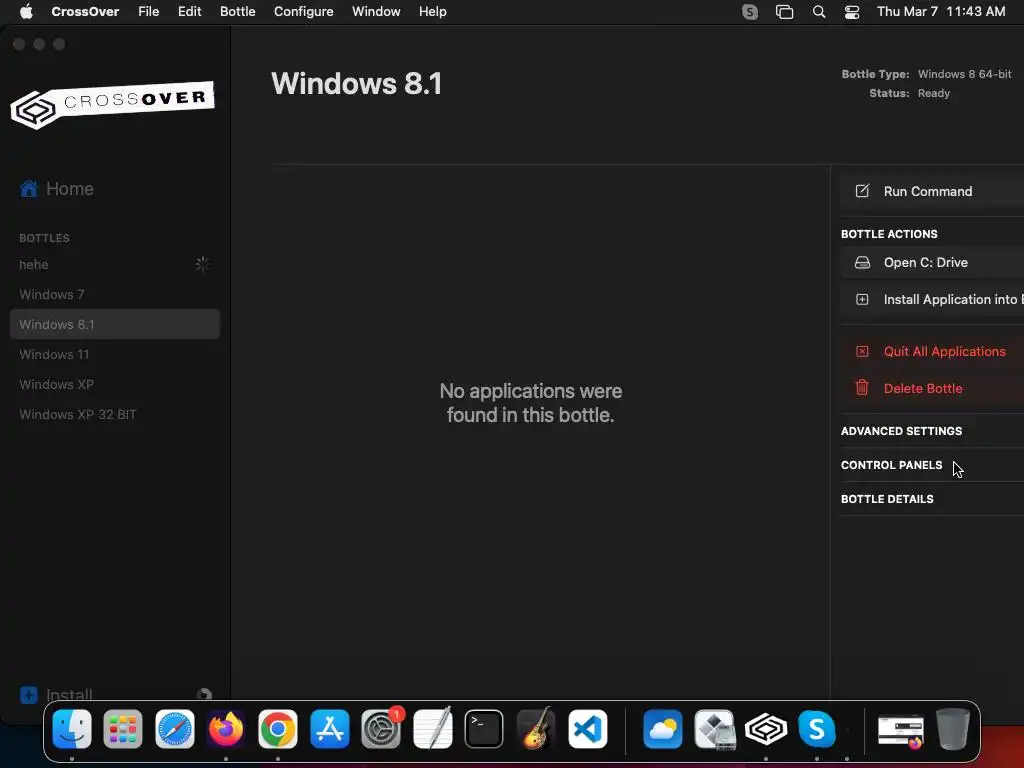Delete Bottle using the red option
The image size is (1024, 768).
point(932,389)
